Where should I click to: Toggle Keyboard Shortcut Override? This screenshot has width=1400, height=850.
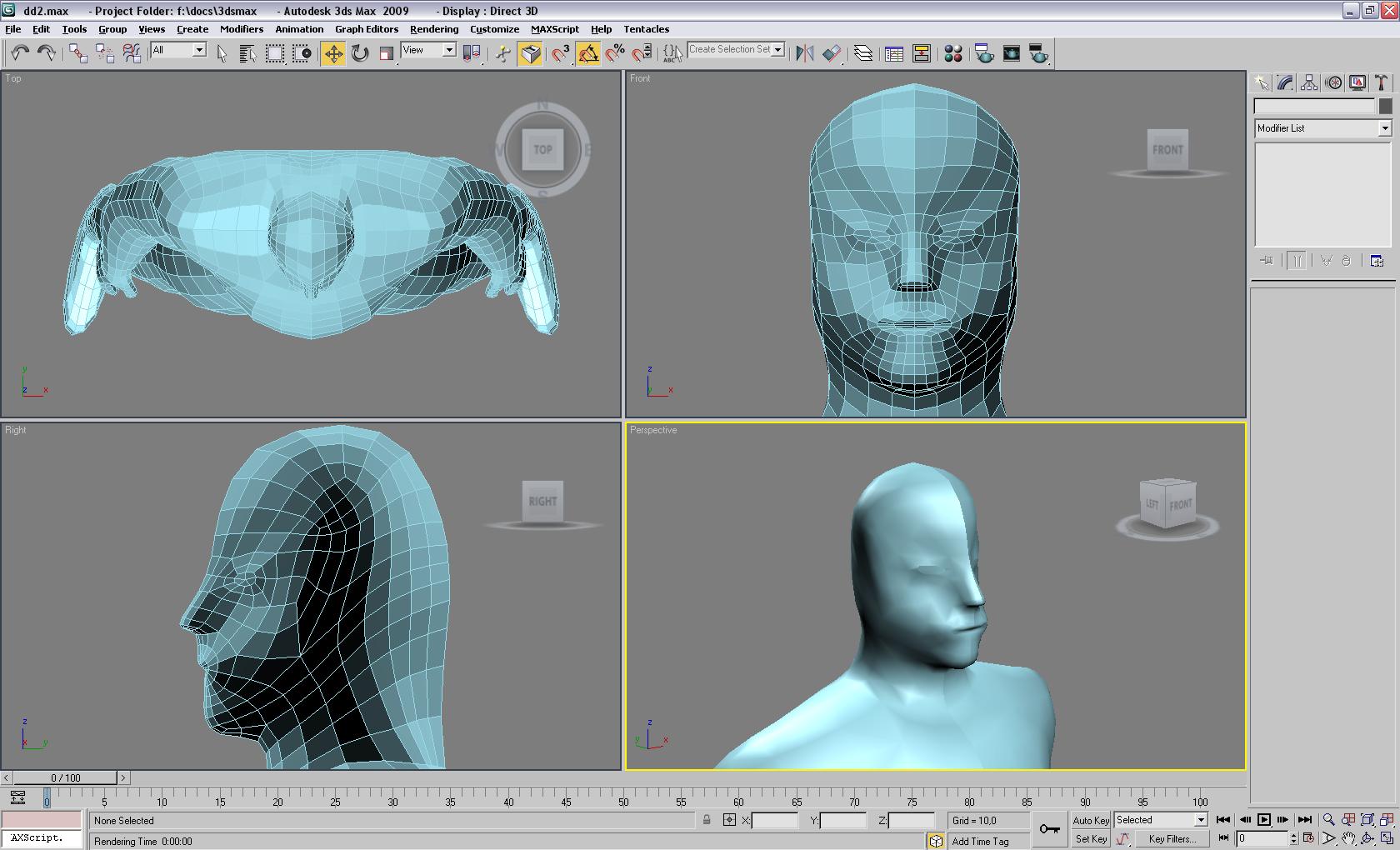(530, 53)
